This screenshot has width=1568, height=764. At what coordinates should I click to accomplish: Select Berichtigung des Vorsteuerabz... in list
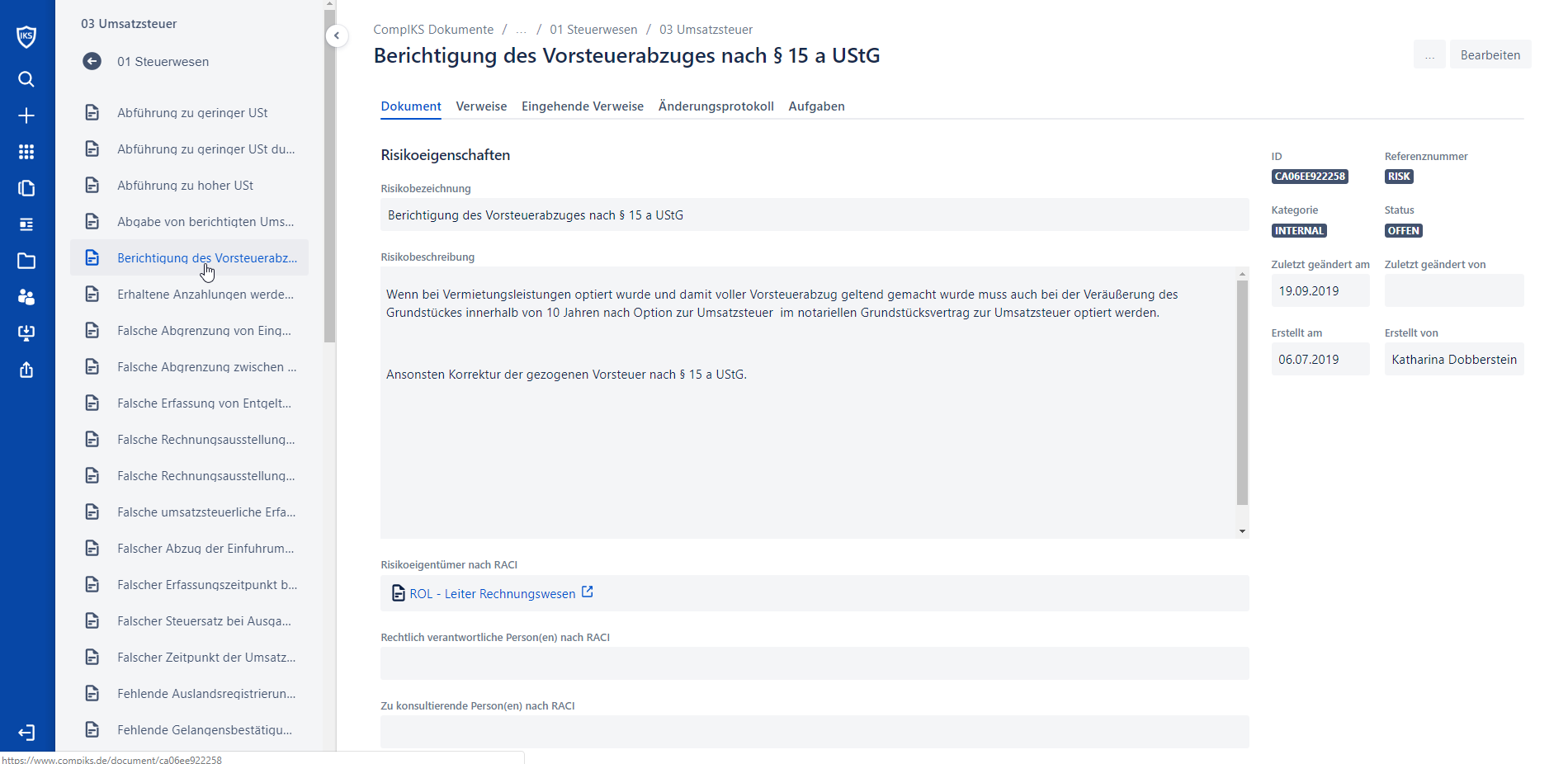click(x=190, y=257)
